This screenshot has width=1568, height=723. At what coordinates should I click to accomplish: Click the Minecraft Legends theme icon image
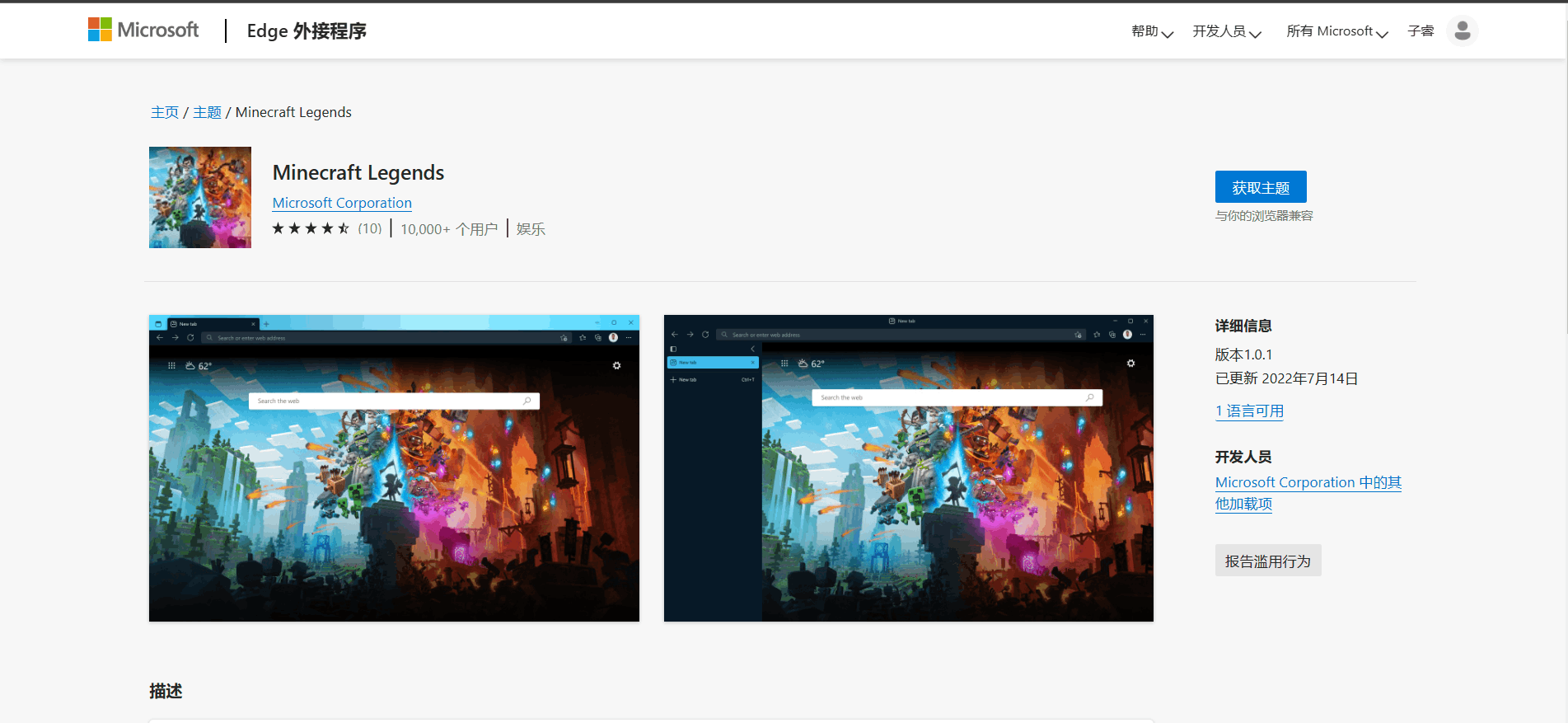coord(200,197)
